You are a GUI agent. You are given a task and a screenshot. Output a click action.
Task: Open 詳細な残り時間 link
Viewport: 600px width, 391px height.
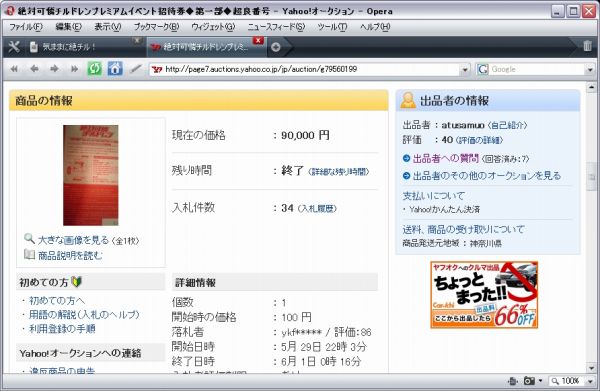[339, 172]
